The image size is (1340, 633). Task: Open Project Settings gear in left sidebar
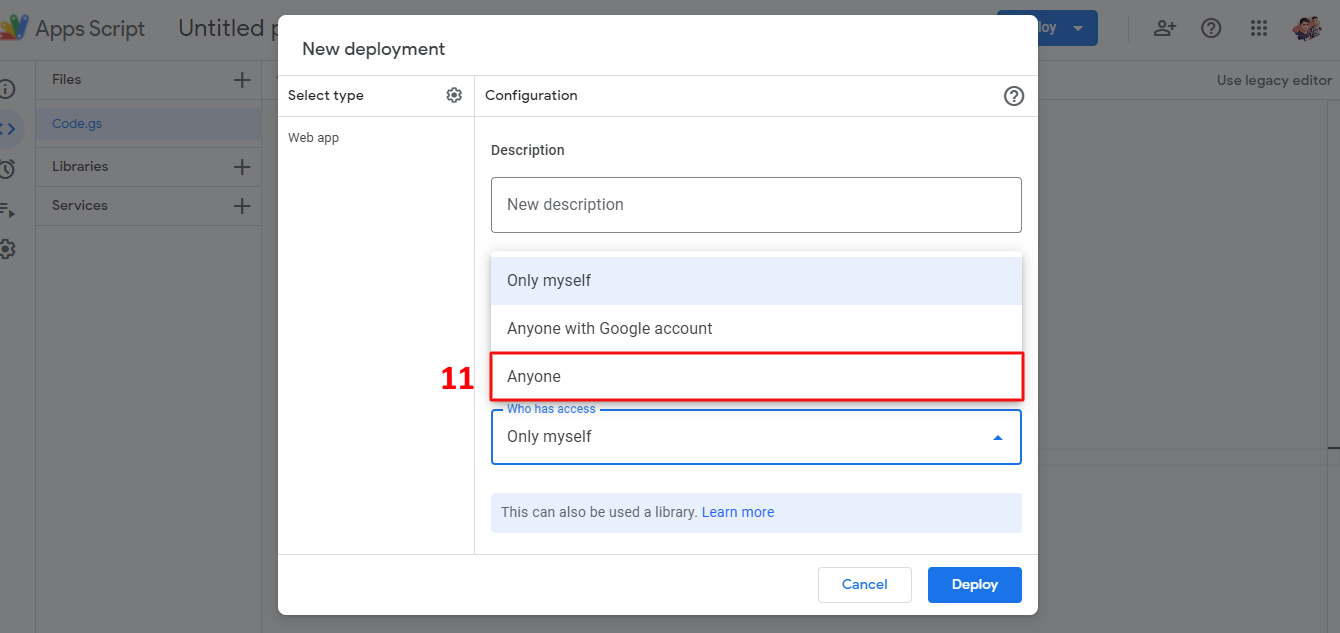(7, 249)
